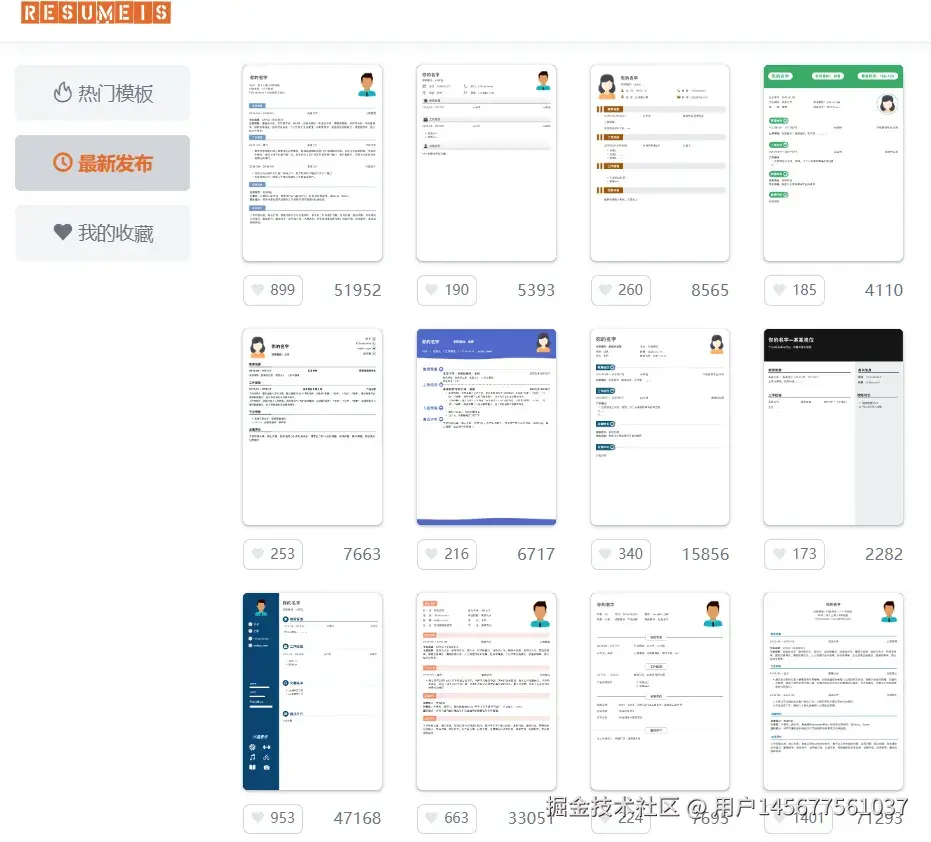
Task: Like the template with 663 likes
Action: (446, 818)
